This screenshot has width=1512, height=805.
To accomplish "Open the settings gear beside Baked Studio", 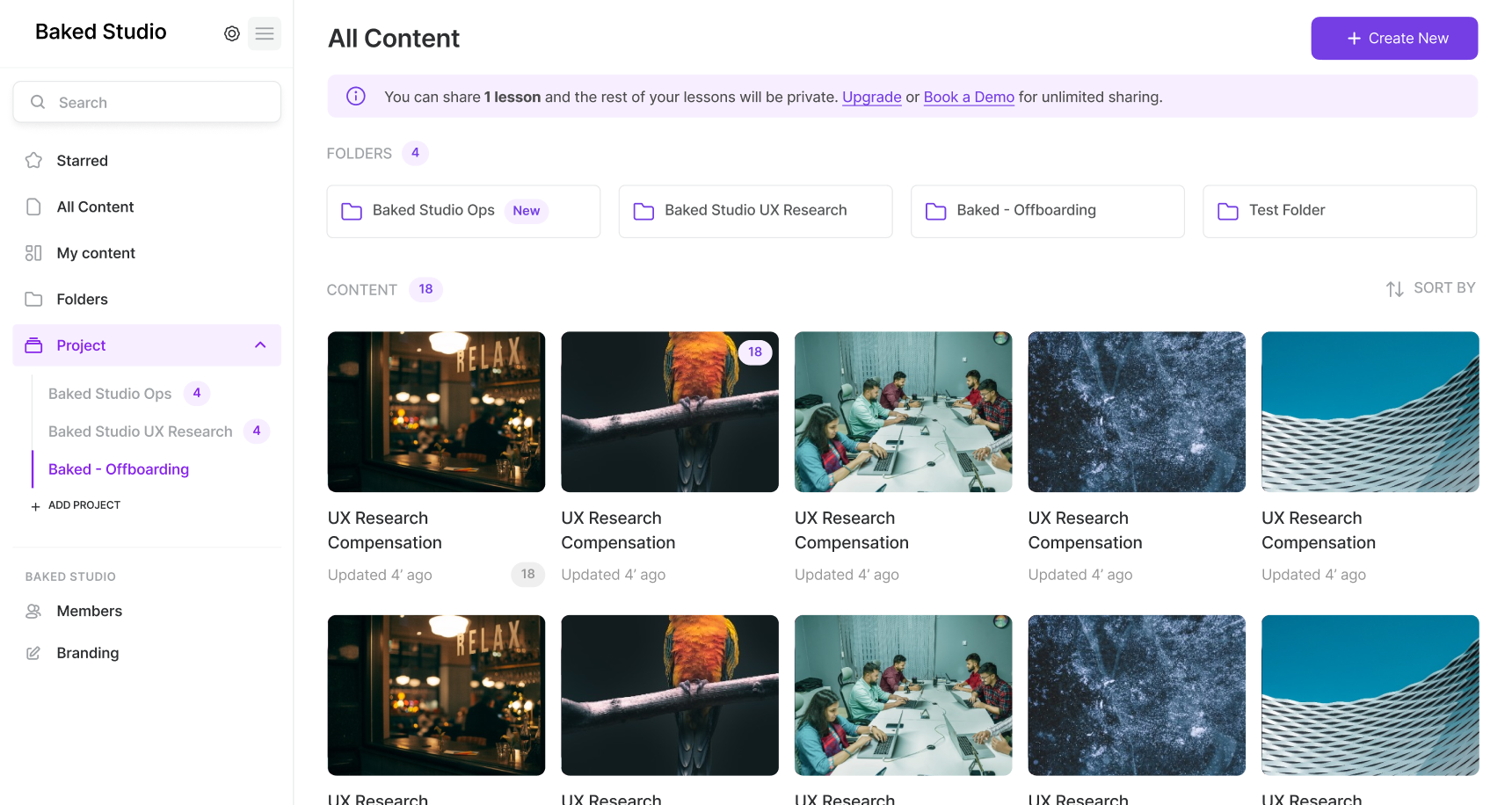I will (231, 33).
